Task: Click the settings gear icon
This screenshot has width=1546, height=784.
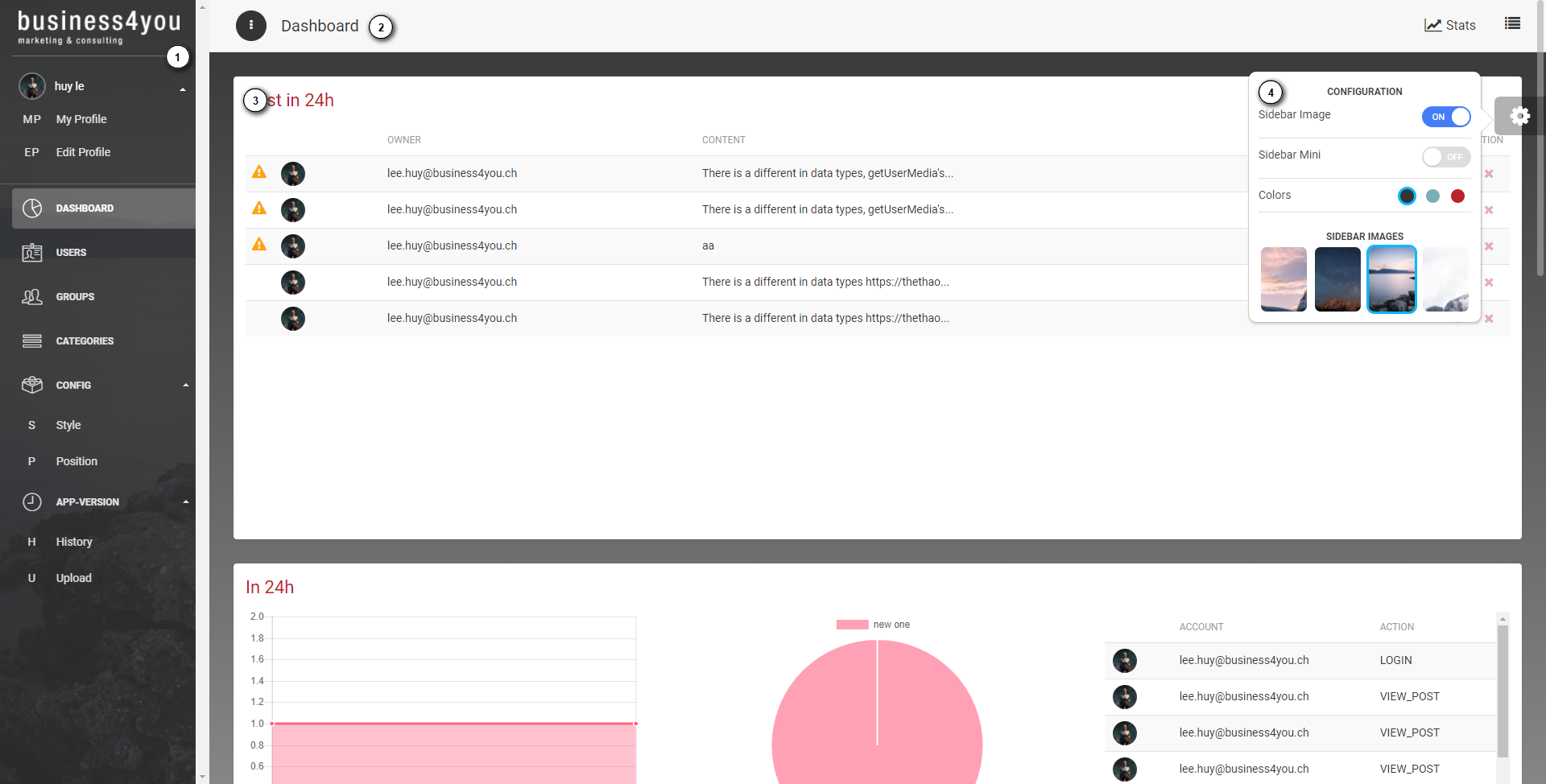Action: 1519,116
